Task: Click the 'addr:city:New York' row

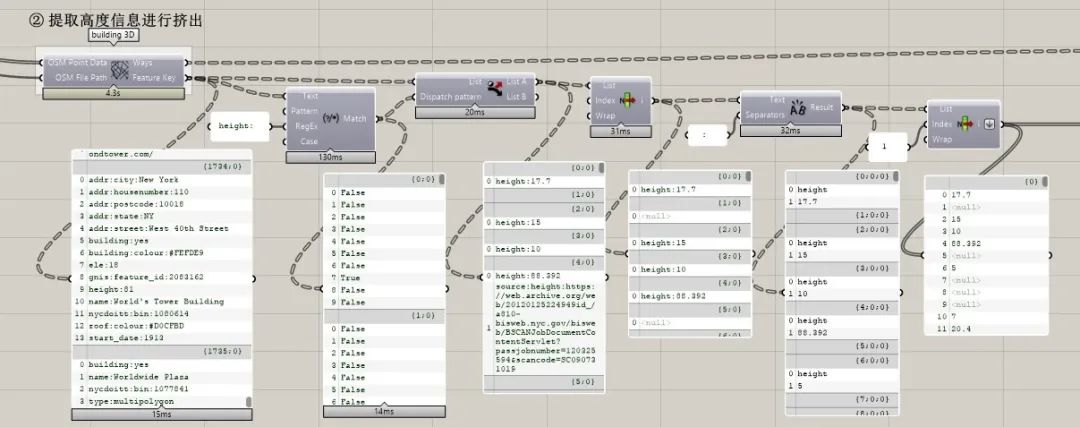Action: coord(163,180)
